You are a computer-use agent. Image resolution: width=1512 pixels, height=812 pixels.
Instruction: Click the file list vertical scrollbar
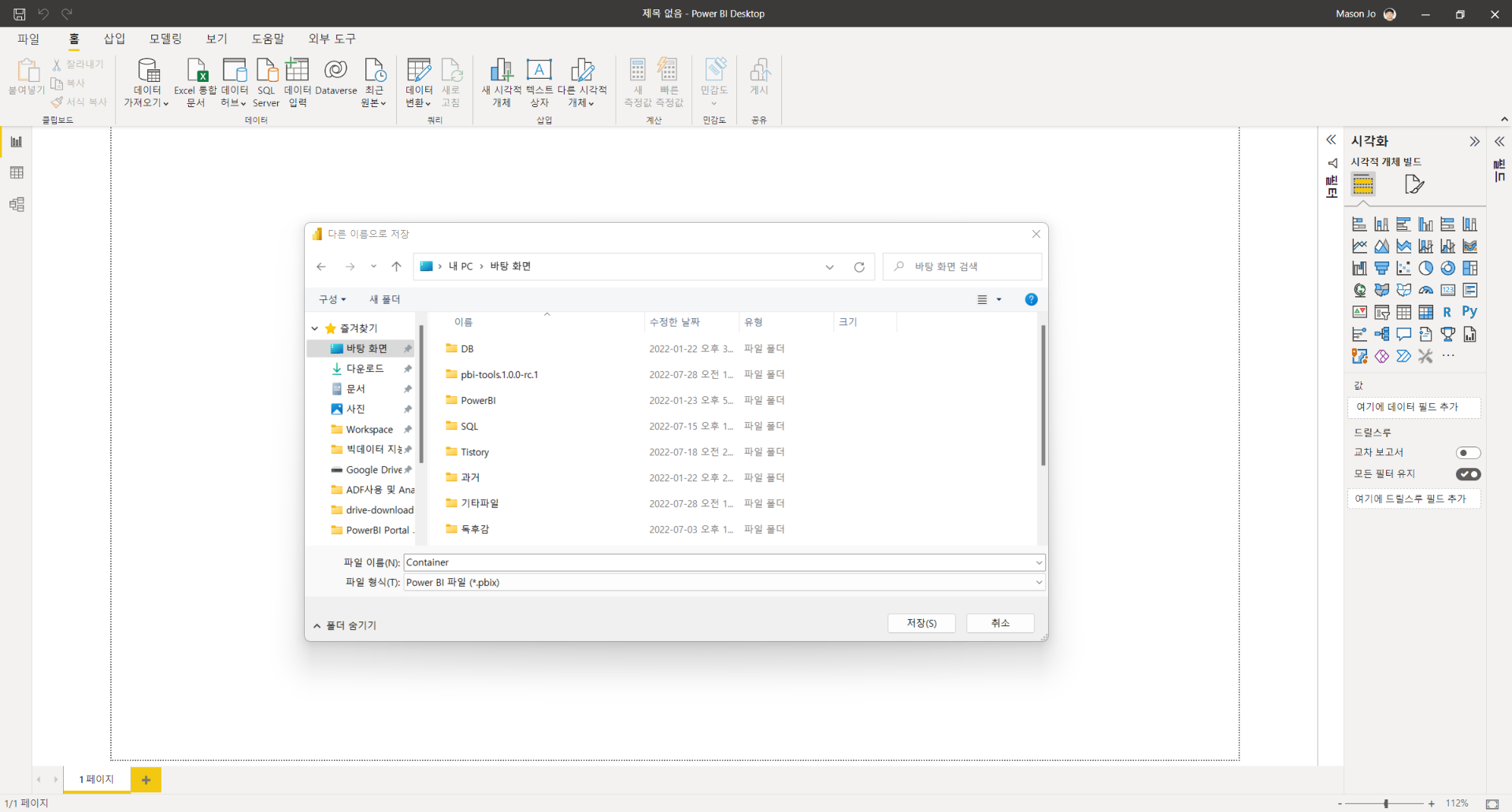point(1043,395)
